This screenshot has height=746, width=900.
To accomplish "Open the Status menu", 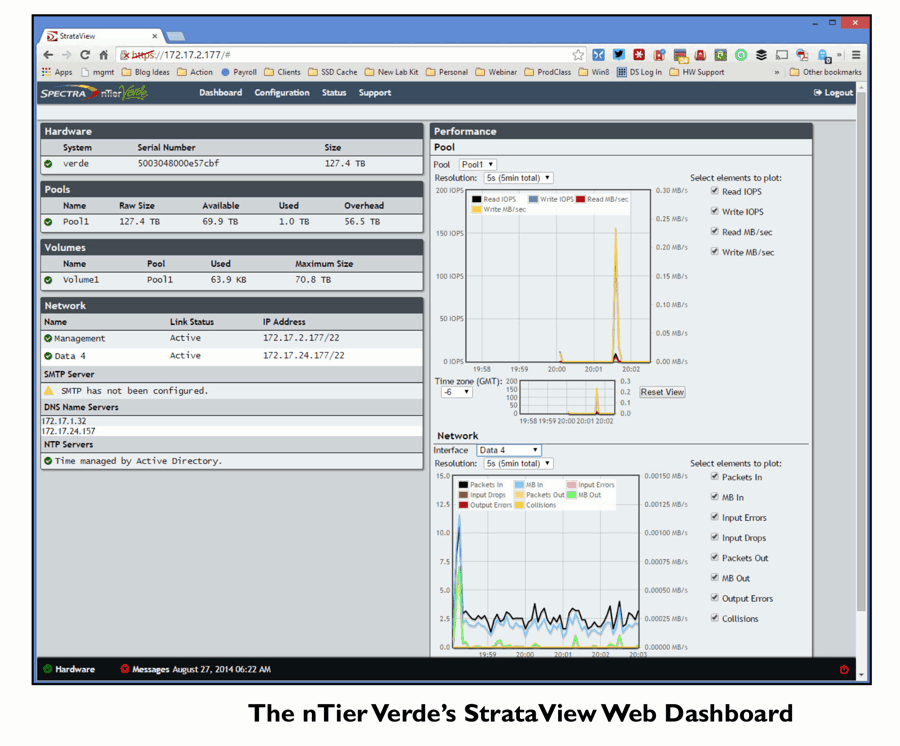I will pyautogui.click(x=334, y=92).
